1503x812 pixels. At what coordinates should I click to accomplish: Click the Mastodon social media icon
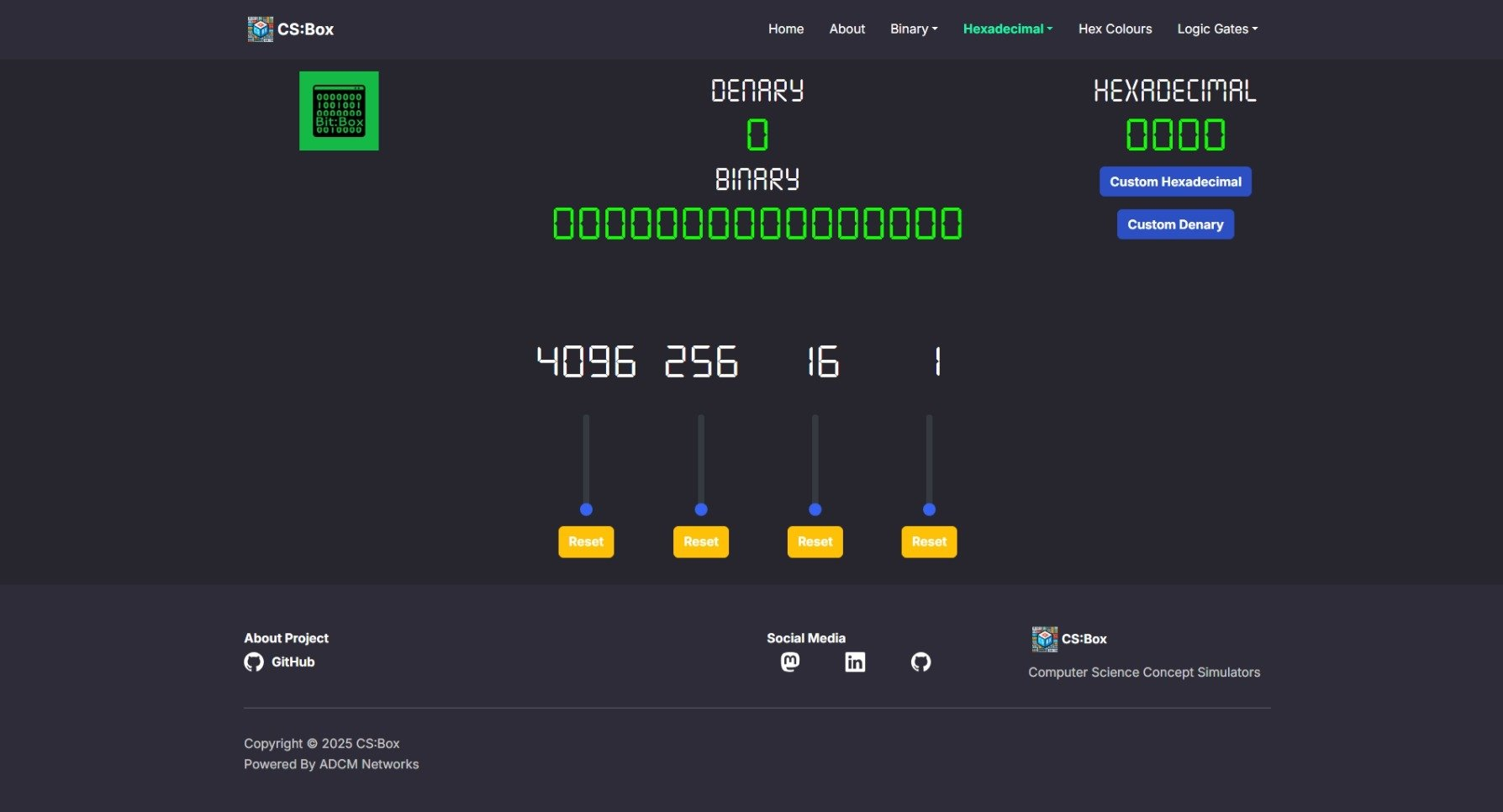pos(789,662)
